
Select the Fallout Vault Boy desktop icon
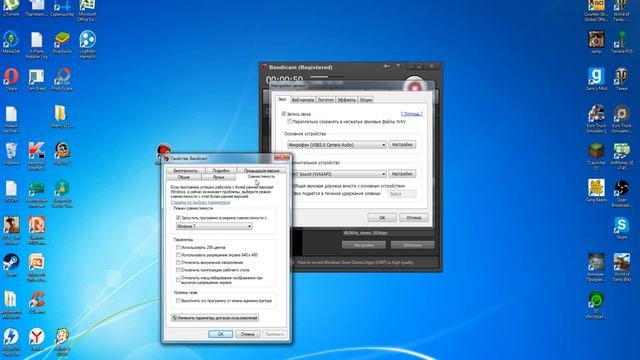click(x=62, y=340)
